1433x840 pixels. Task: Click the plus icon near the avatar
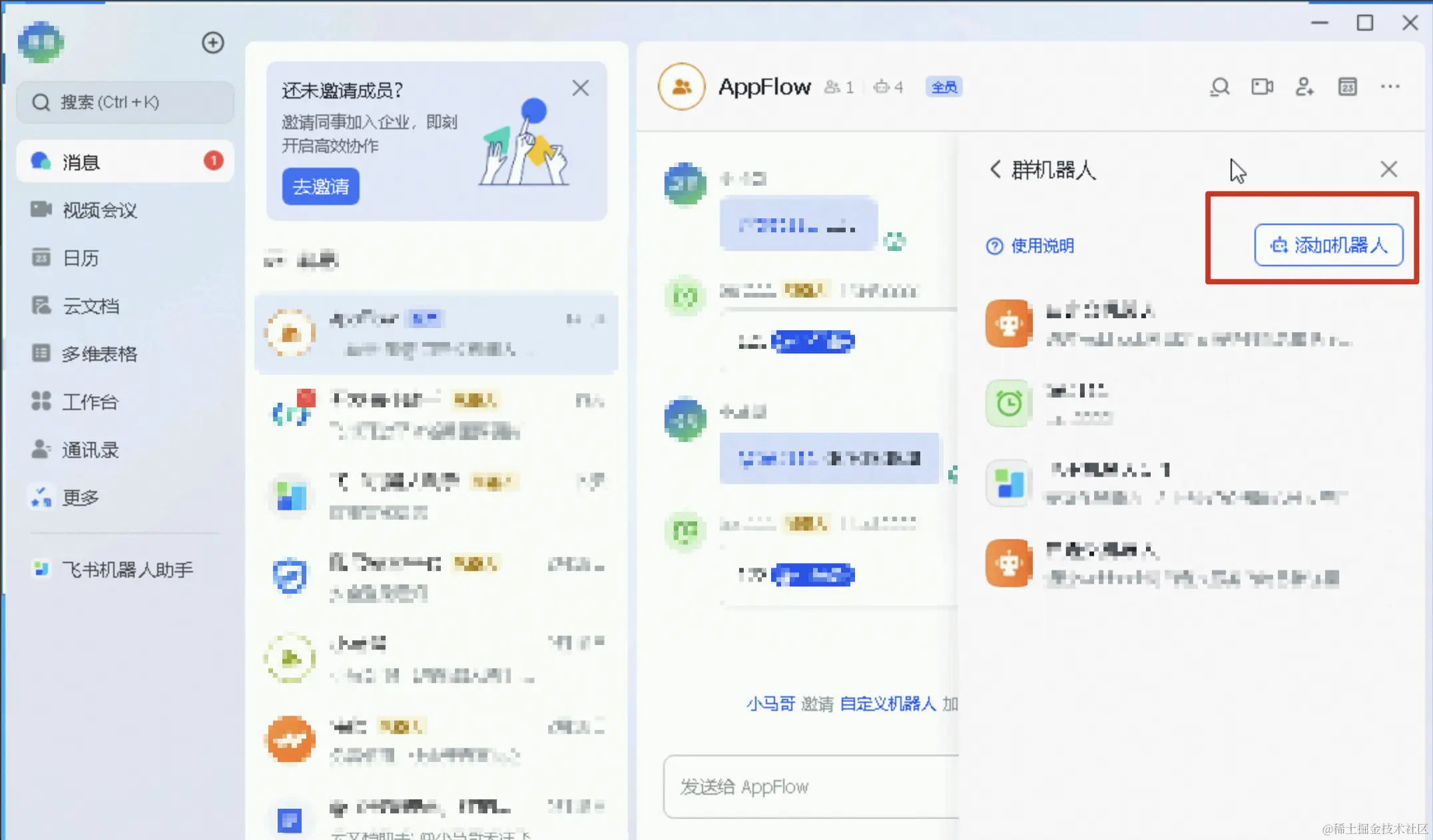[x=212, y=43]
